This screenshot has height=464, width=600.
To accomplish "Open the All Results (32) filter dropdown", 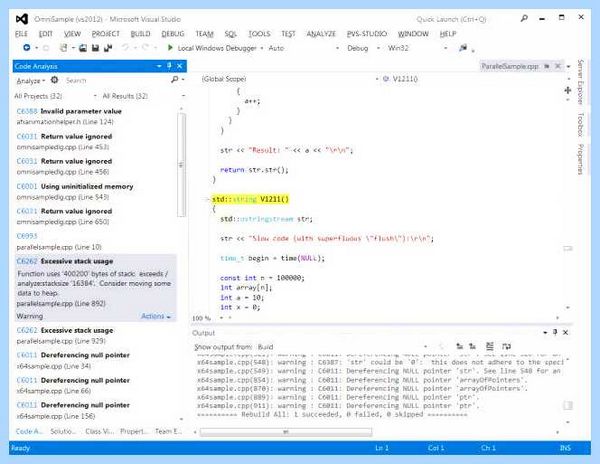I will tap(144, 96).
